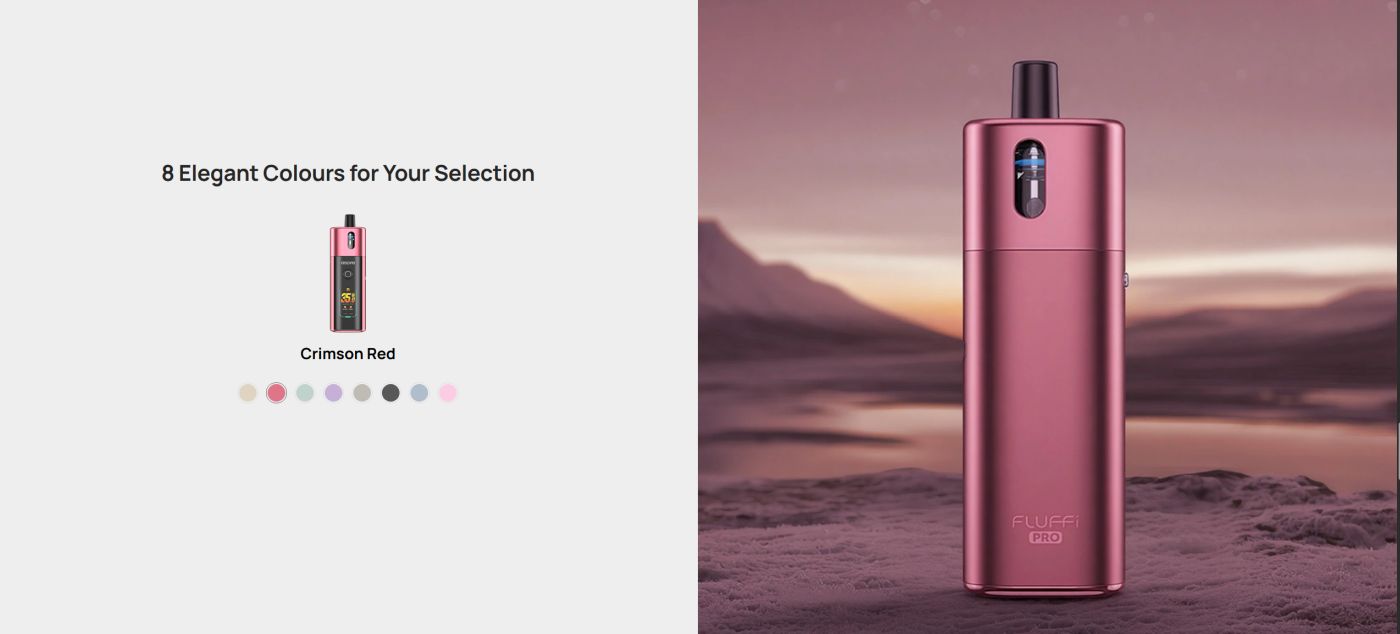Screen dimensions: 1400x634
Task: Choose the mint green colour swatch
Action: [x=305, y=393]
